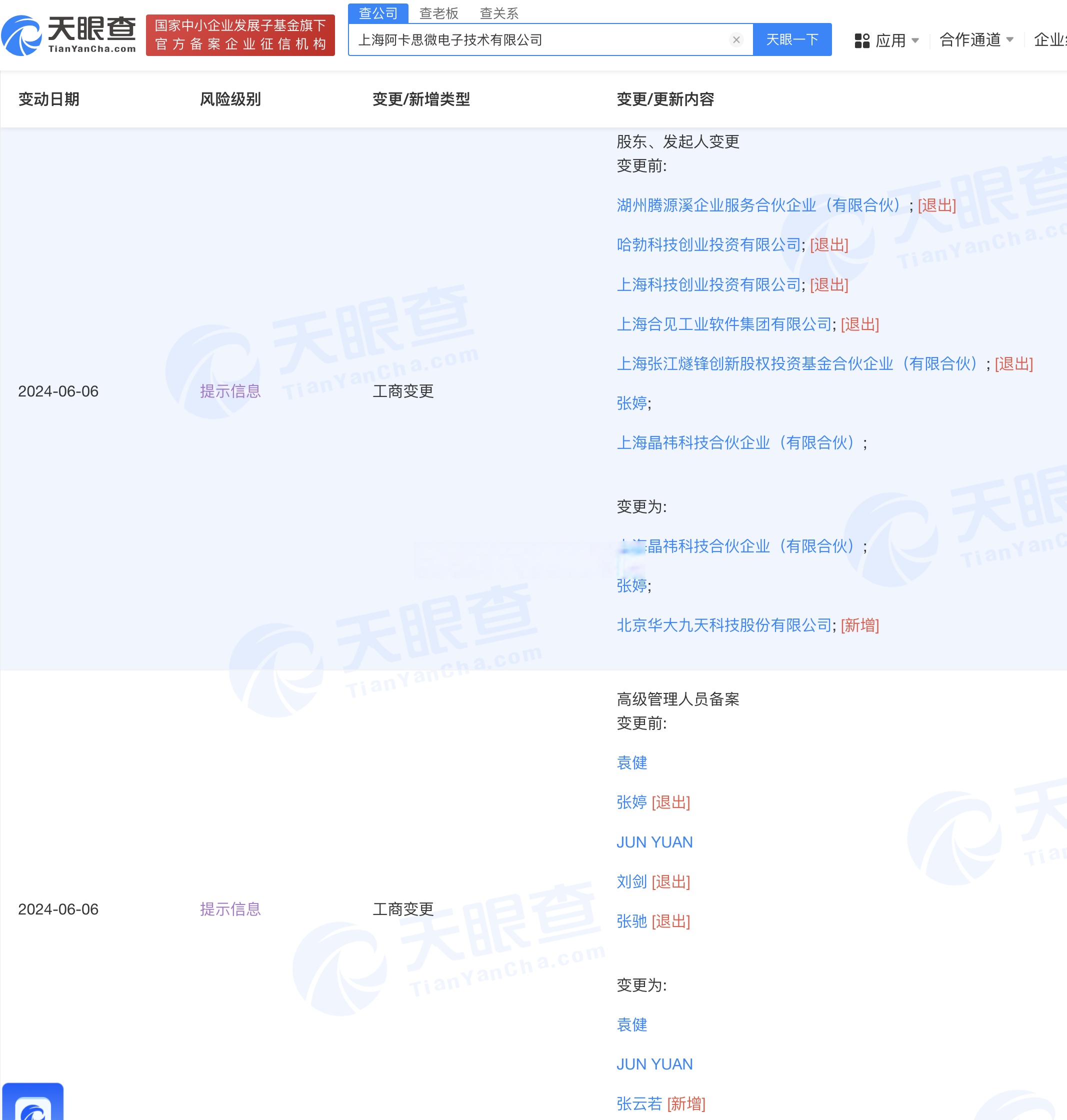Select the 高级管理人员备案 heading text
Viewport: 1067px width, 1120px height.
click(678, 699)
